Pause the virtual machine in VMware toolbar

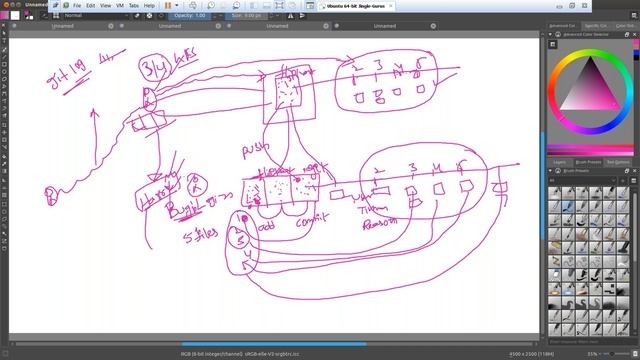tap(168, 6)
